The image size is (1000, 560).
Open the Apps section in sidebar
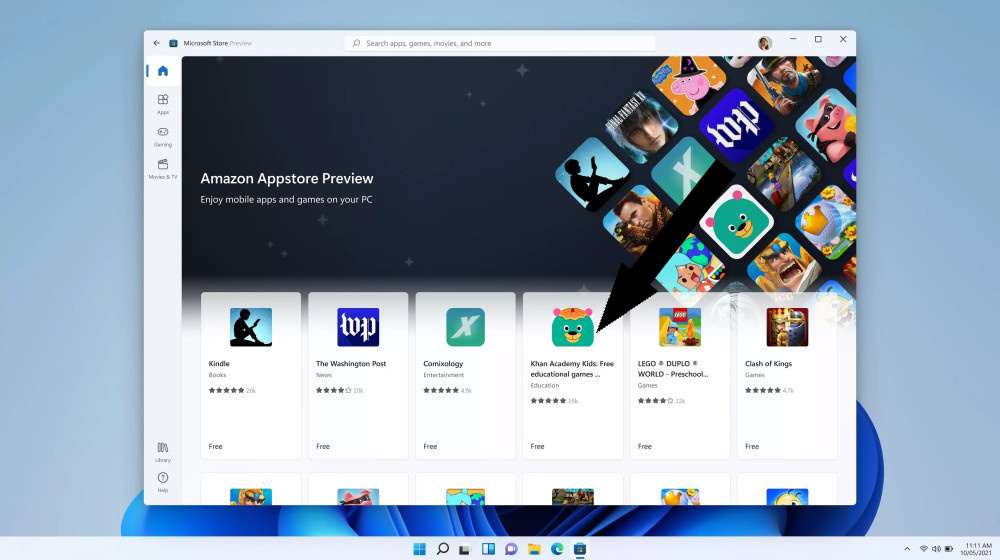(163, 104)
